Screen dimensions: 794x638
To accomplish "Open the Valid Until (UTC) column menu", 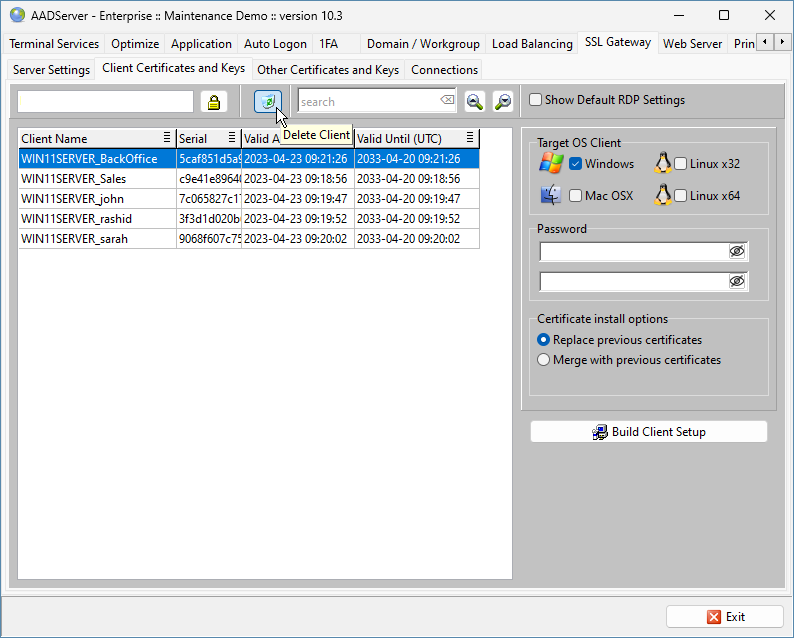I will [470, 138].
